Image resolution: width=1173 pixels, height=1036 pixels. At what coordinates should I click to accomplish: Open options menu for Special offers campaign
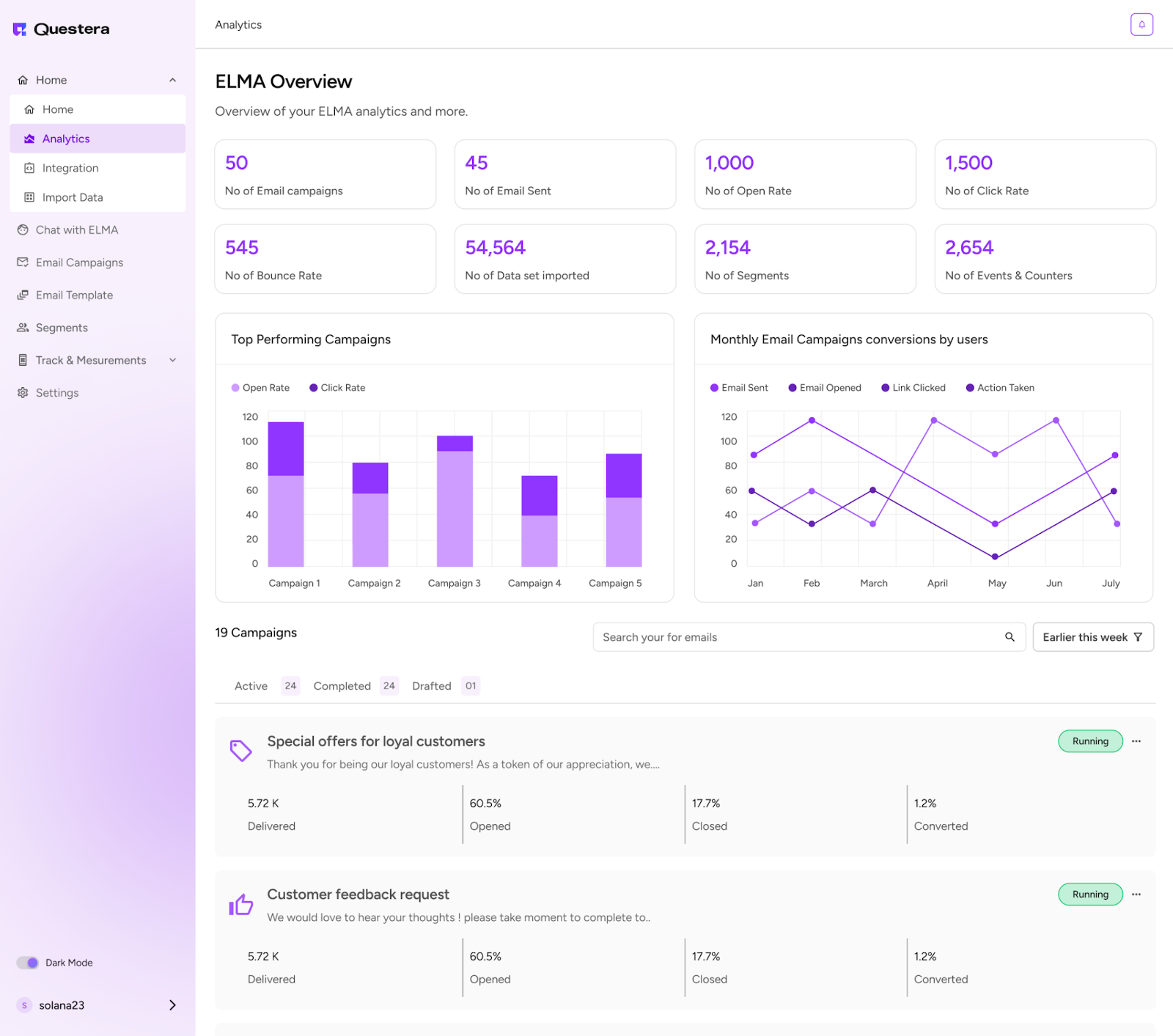1136,741
